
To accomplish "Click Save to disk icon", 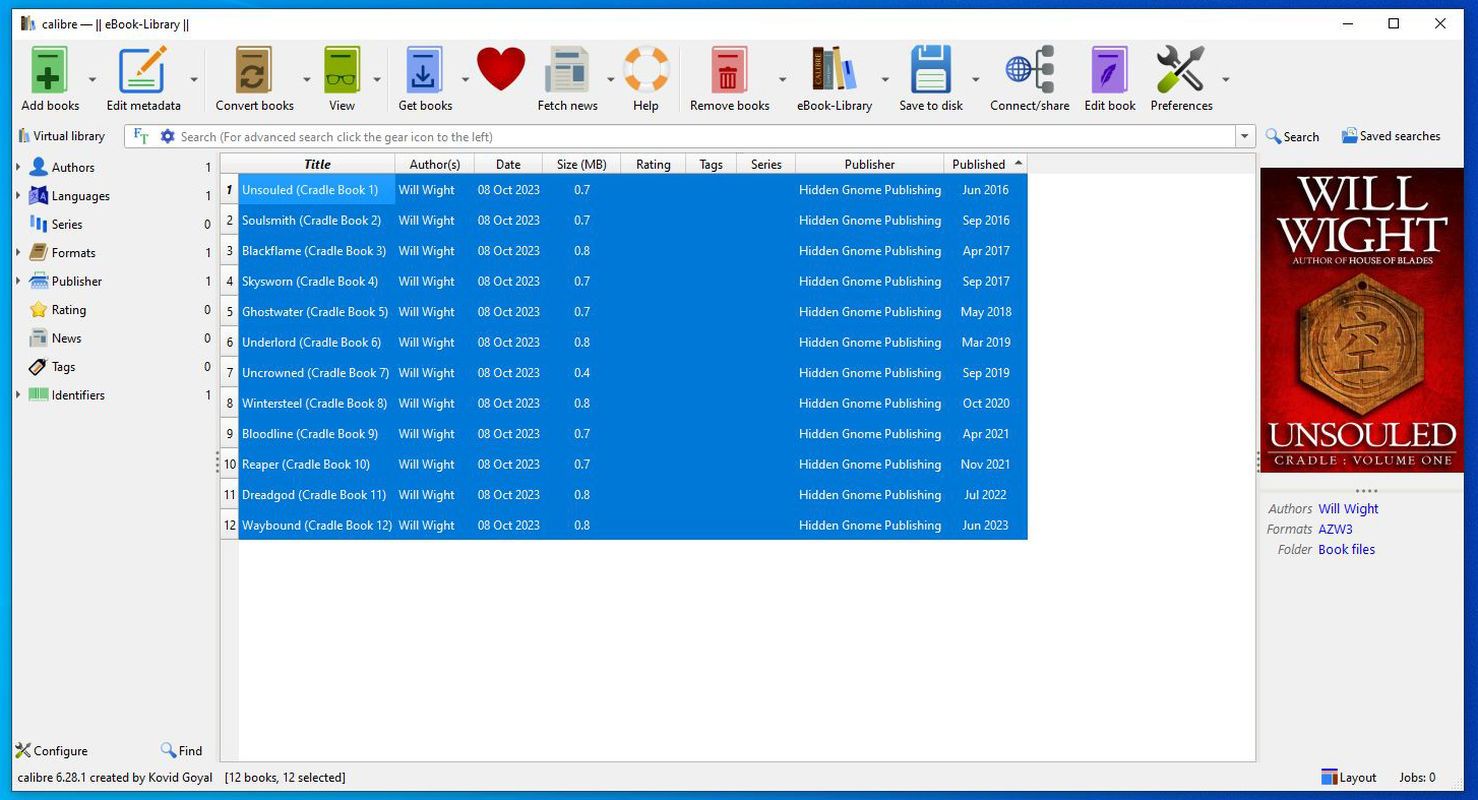I will (x=931, y=71).
